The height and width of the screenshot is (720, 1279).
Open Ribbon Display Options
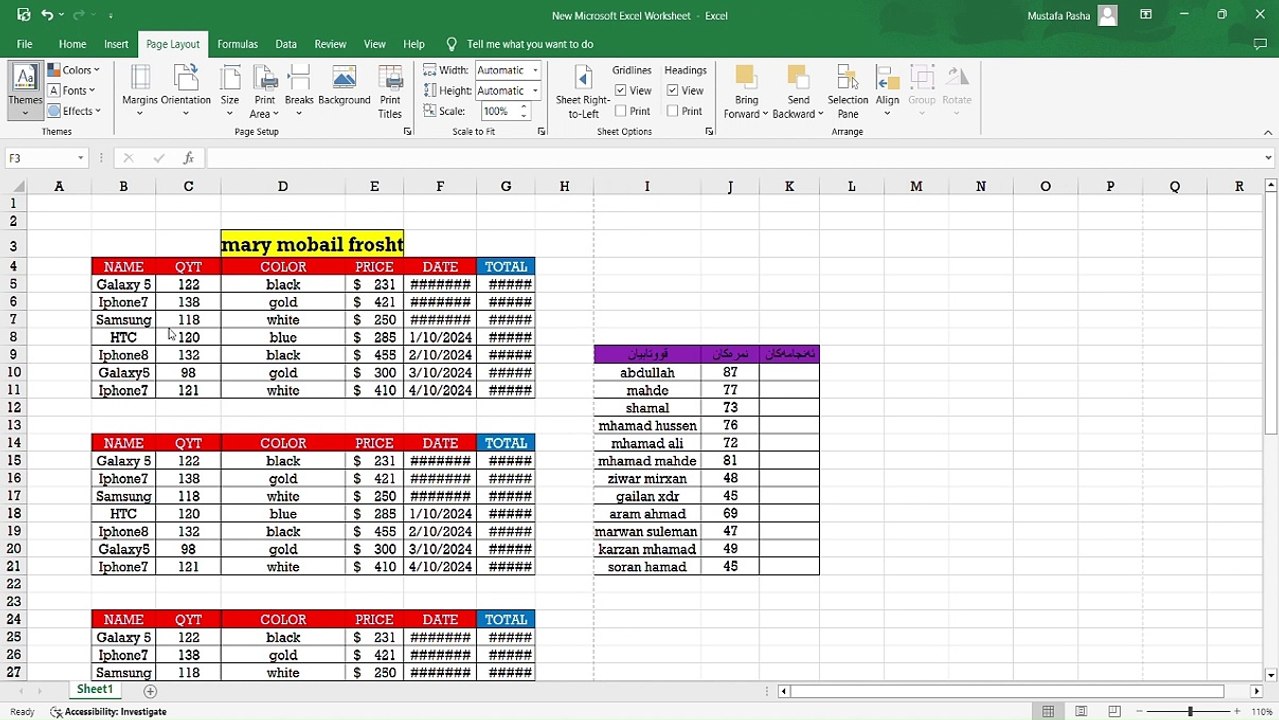tap(1146, 15)
